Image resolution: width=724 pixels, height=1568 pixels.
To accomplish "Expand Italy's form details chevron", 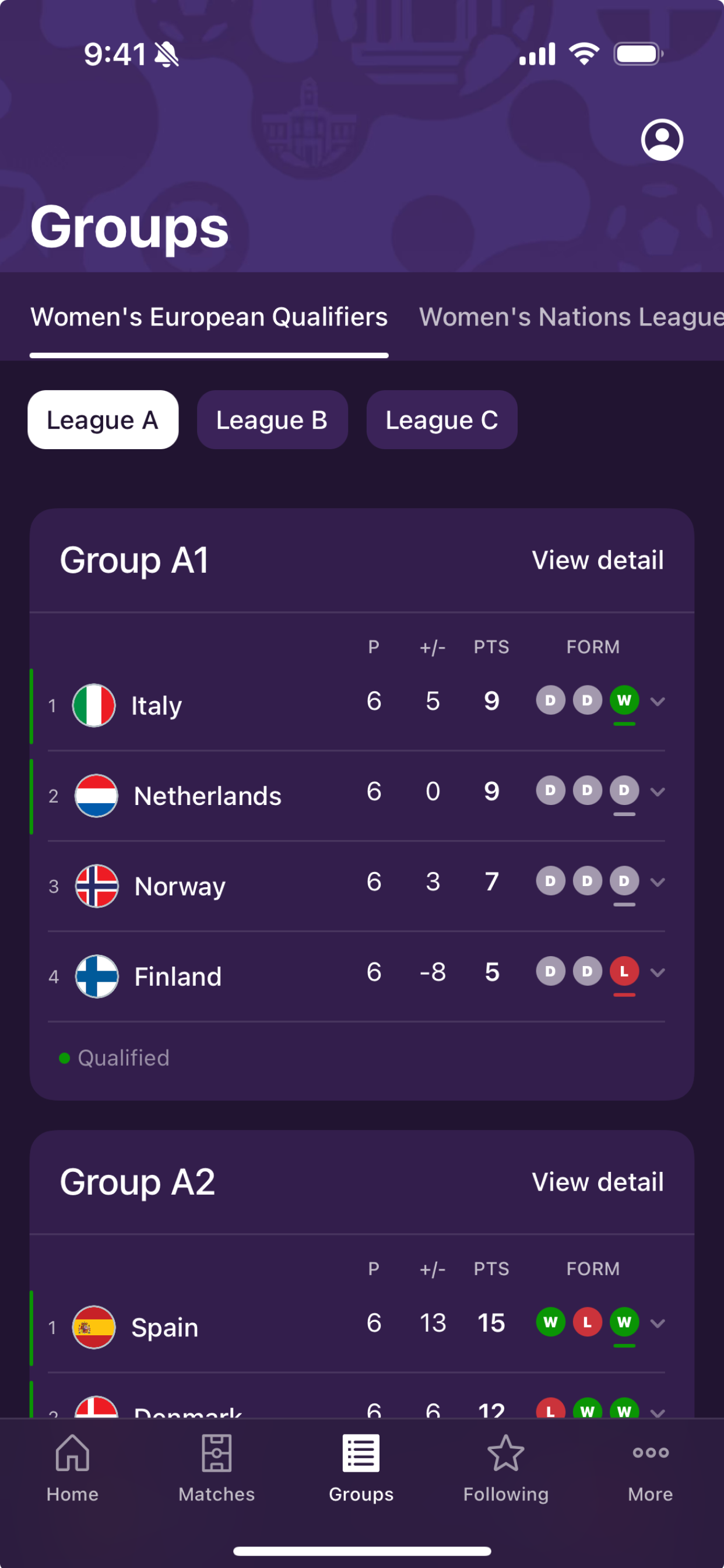I will pyautogui.click(x=658, y=702).
